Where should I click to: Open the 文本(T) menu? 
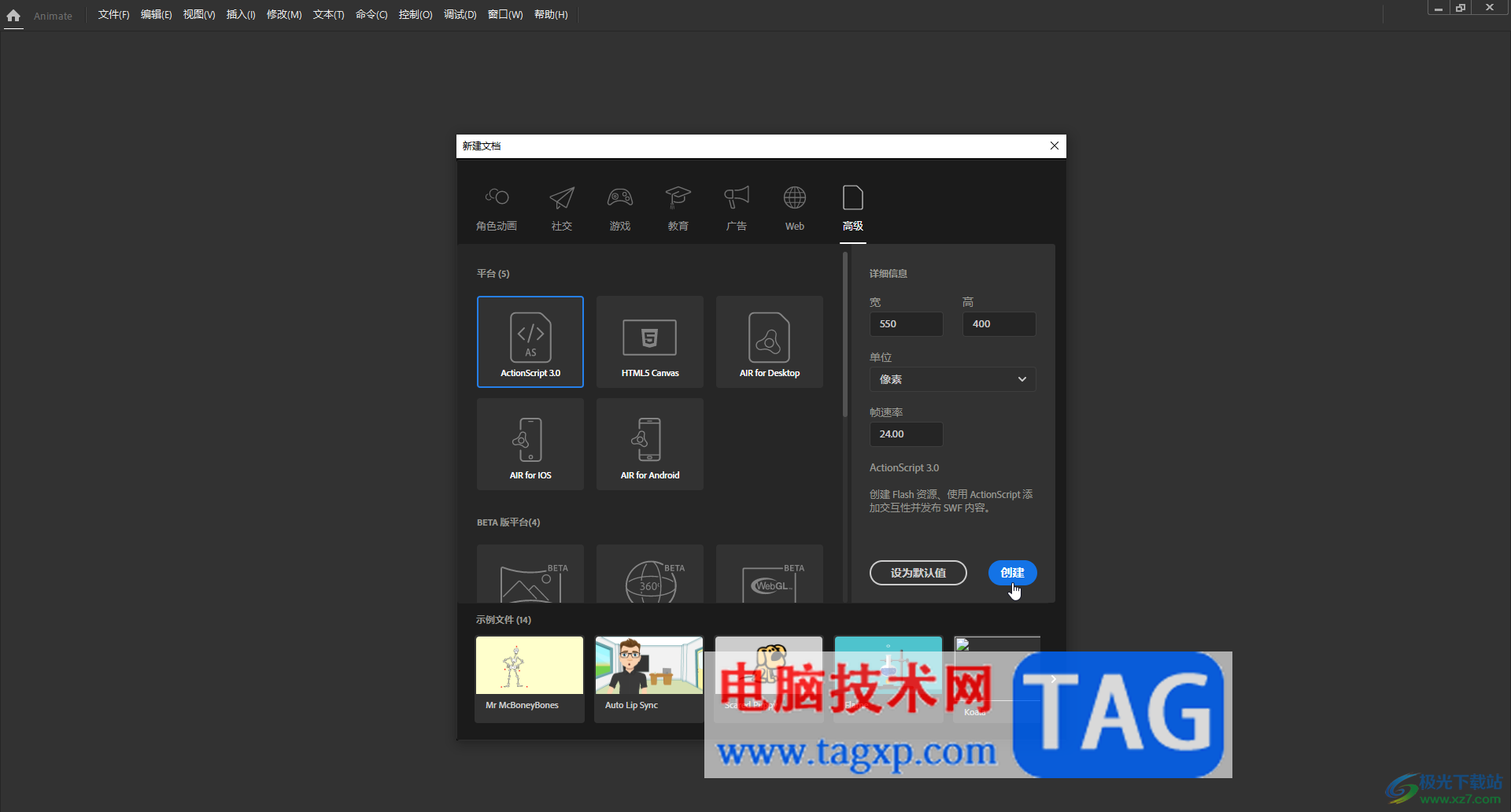click(328, 15)
